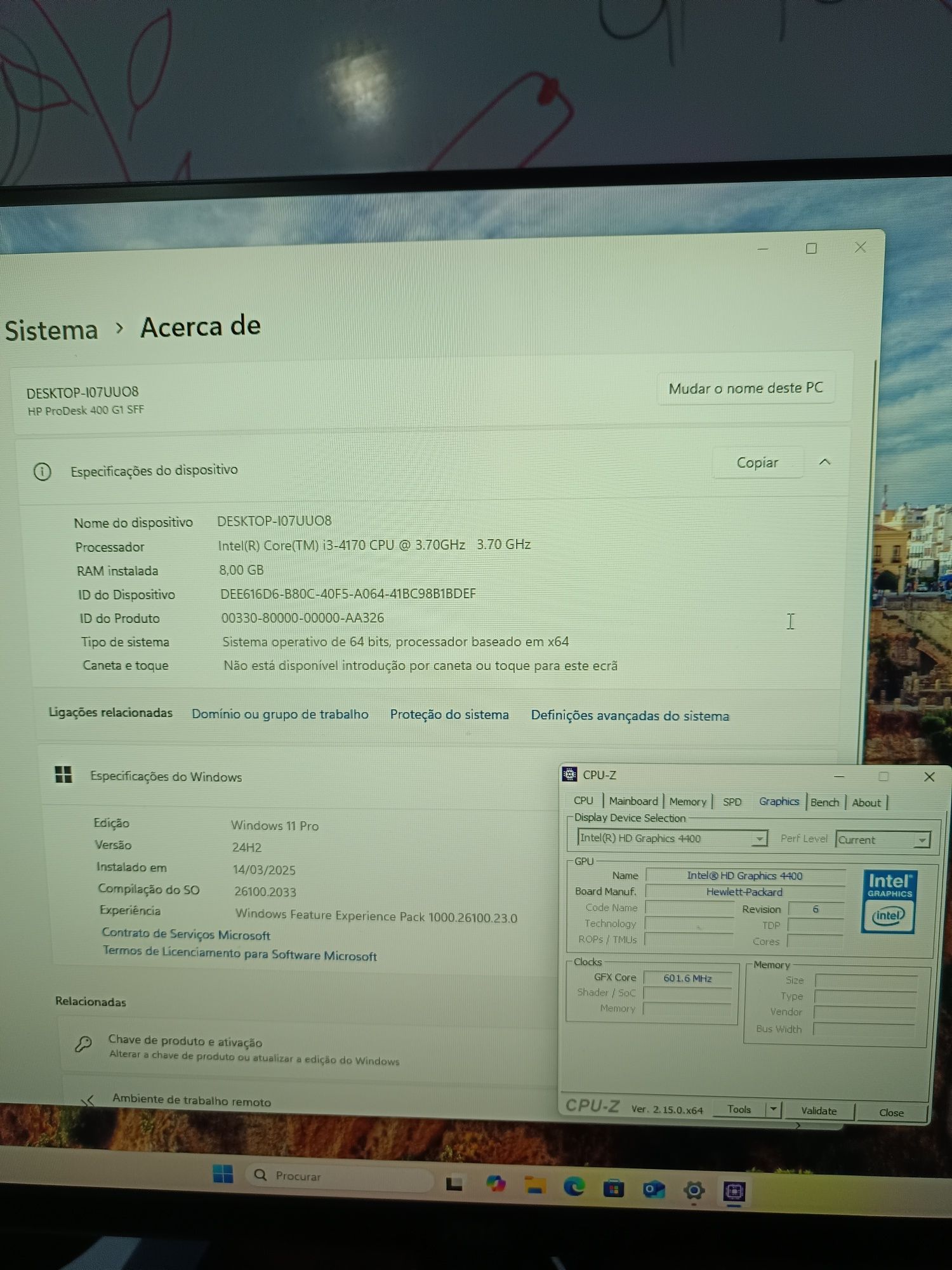
Task: Launch Microsoft Edge from the taskbar
Action: [x=574, y=1186]
